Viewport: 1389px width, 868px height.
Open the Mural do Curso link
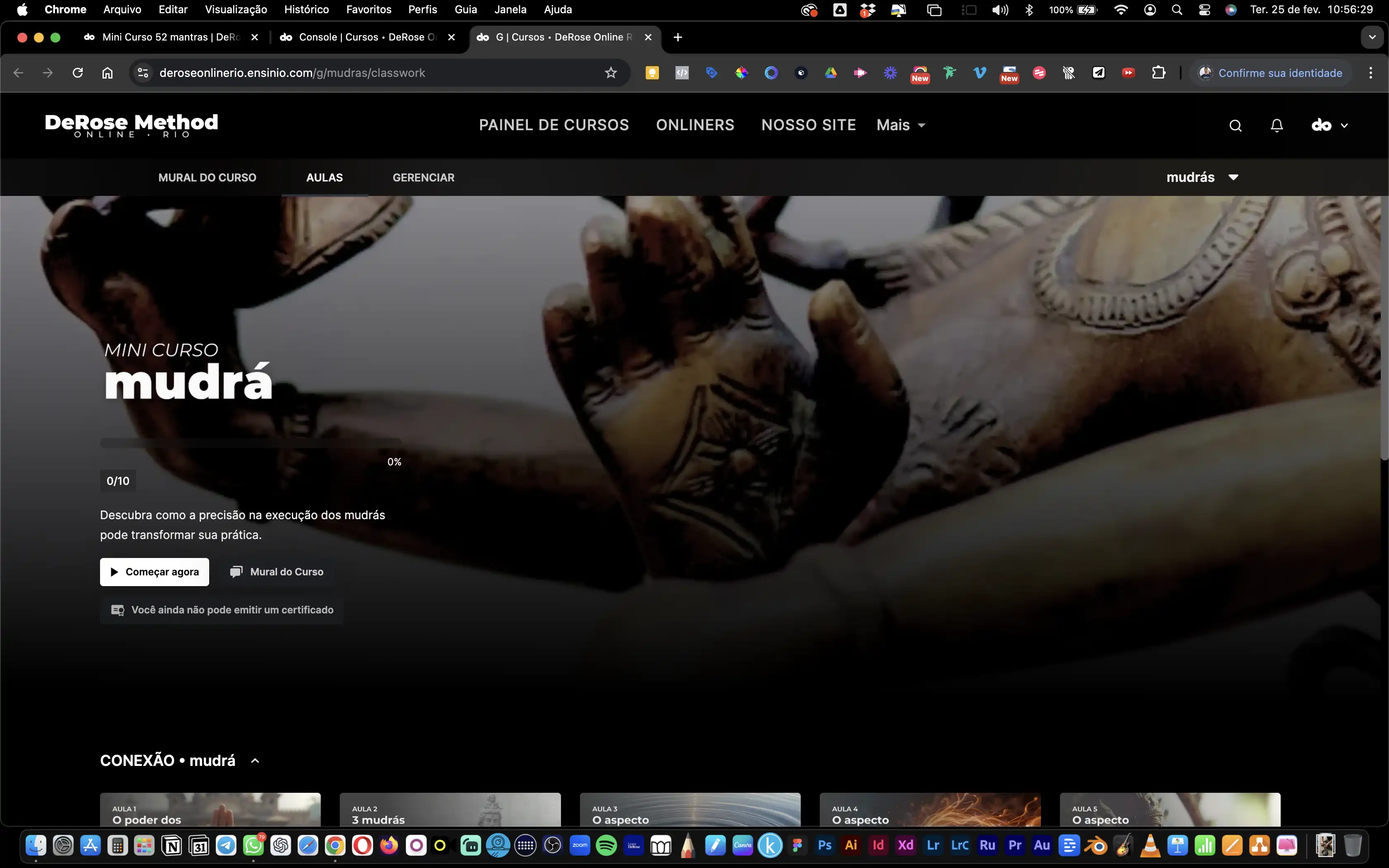pyautogui.click(x=277, y=572)
